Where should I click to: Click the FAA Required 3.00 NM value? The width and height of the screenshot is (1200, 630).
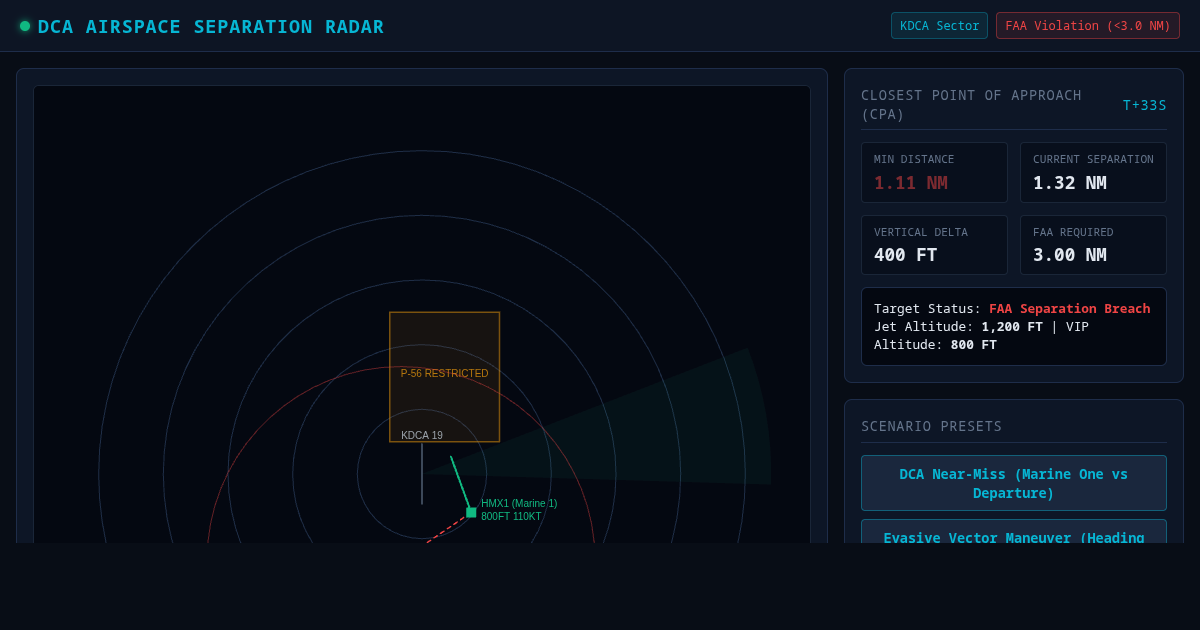(1070, 255)
